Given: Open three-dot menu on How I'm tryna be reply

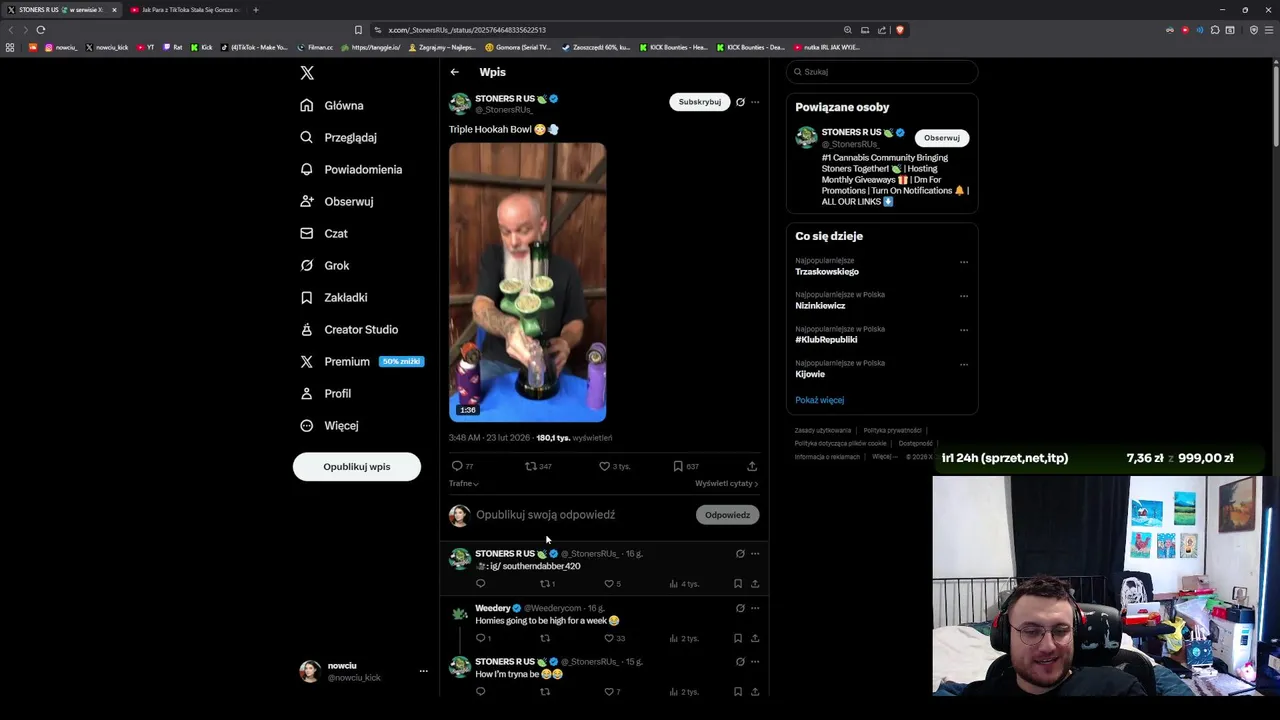Looking at the screenshot, I should (x=755, y=662).
